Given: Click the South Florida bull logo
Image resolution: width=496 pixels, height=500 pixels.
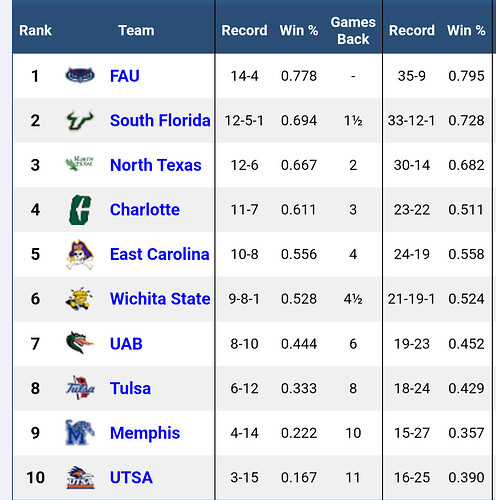Looking at the screenshot, I should tap(80, 120).
